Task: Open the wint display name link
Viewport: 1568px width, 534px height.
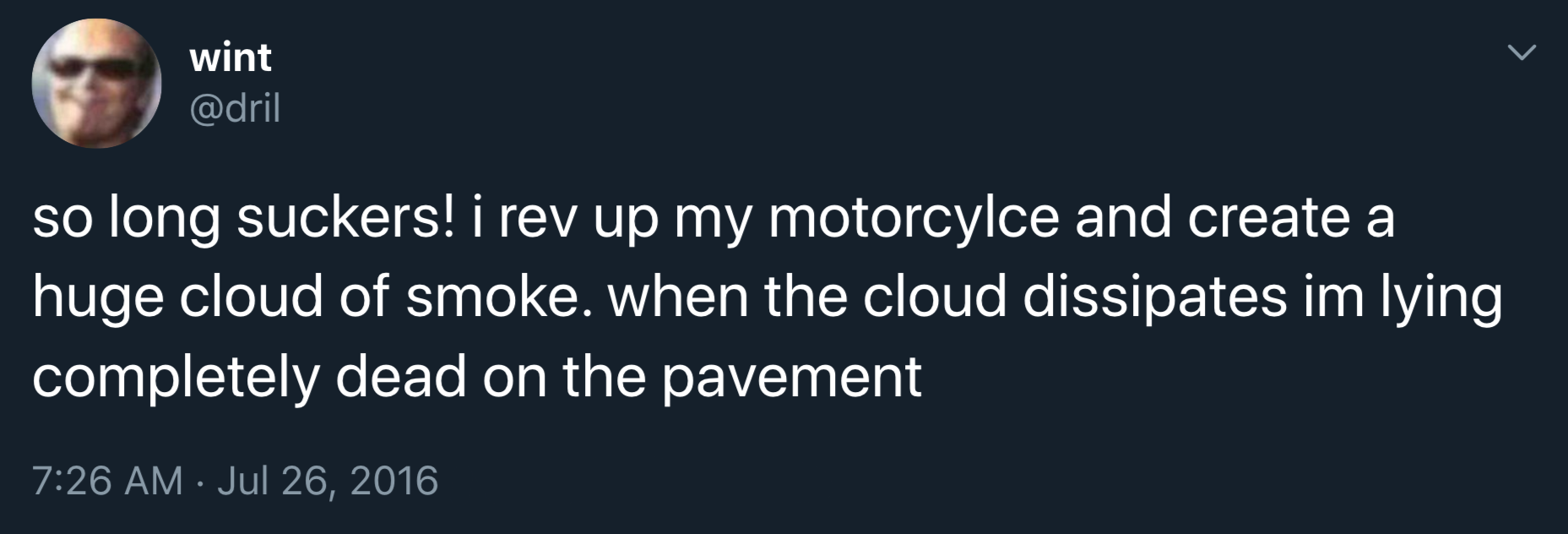Action: [x=231, y=57]
